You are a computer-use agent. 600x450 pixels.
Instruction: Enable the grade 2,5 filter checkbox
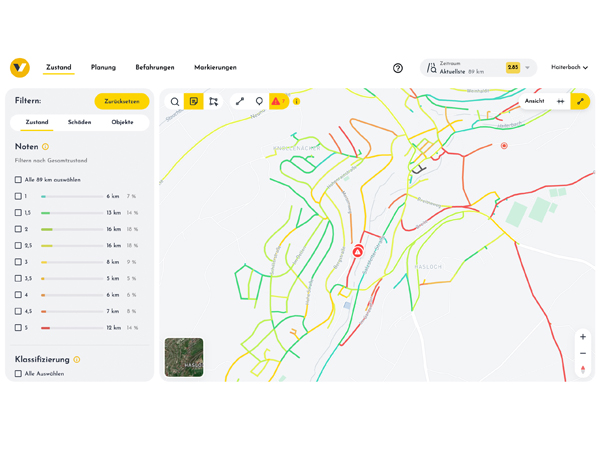[18, 246]
